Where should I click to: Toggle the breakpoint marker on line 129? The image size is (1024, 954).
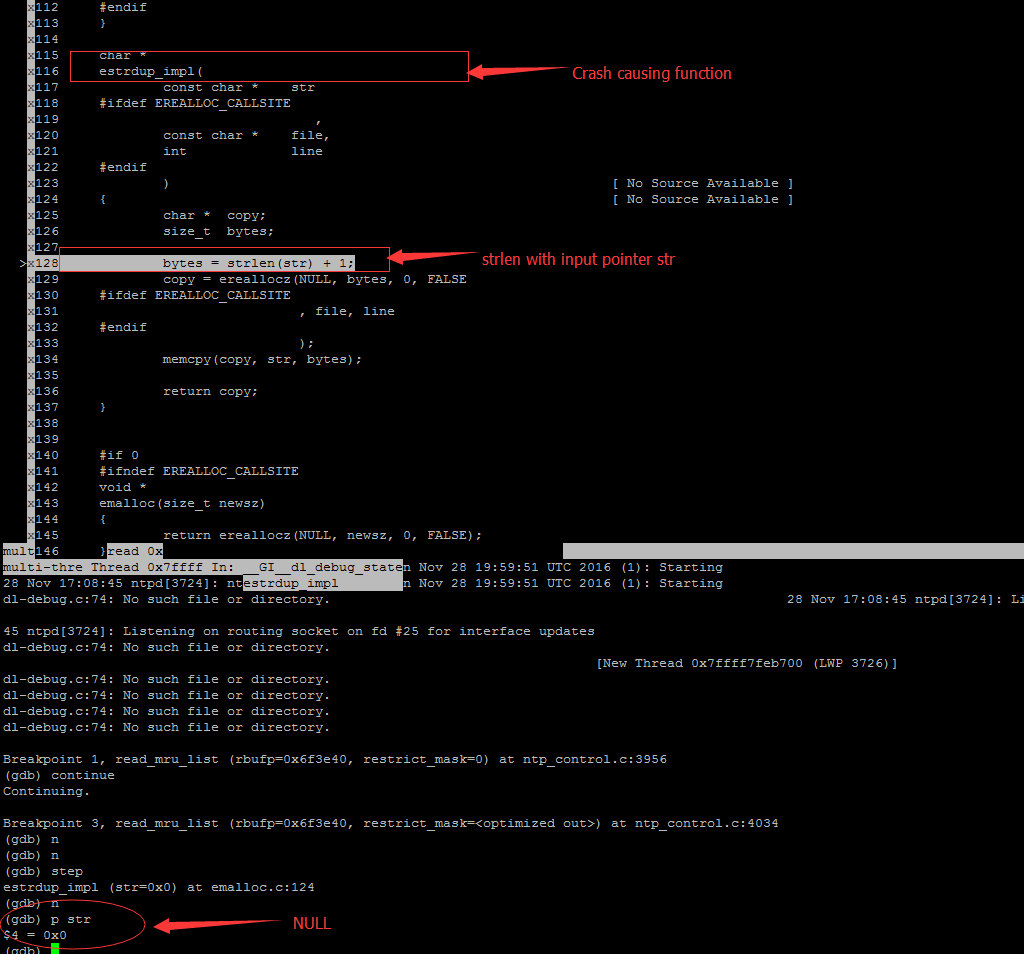(33, 279)
